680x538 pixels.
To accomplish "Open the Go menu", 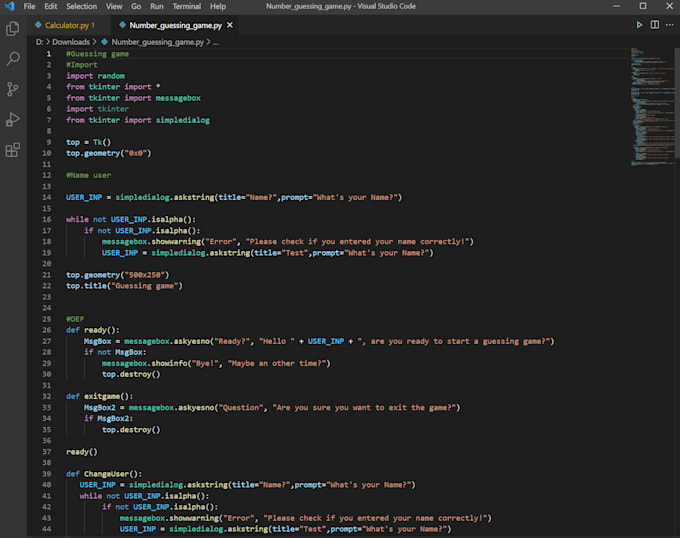I will pos(136,6).
